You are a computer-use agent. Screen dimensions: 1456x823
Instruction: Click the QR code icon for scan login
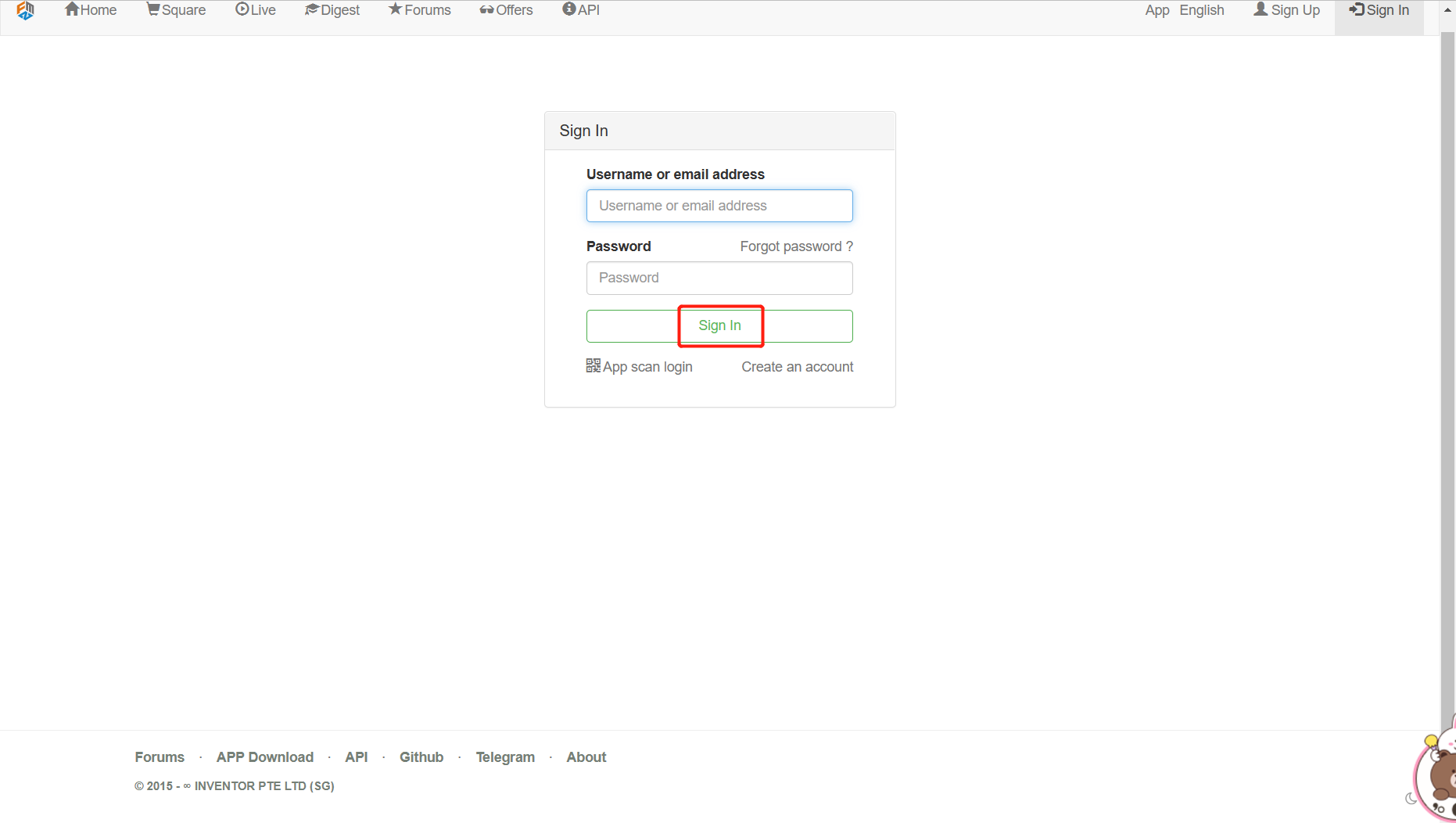594,365
